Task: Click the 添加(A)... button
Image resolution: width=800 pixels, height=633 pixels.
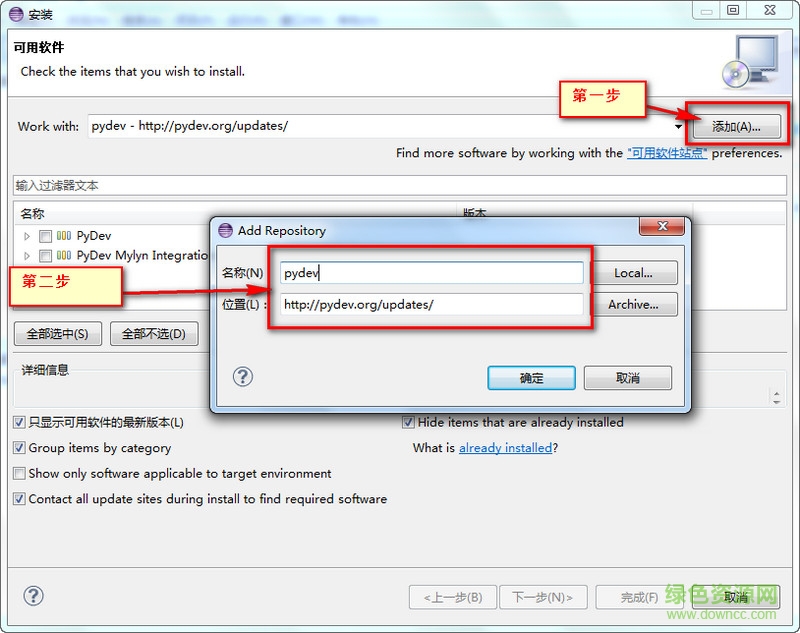Action: point(736,126)
